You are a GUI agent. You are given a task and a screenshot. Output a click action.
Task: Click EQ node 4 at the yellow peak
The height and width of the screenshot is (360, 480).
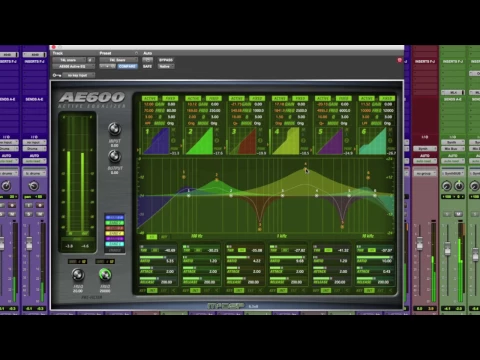pos(305,169)
